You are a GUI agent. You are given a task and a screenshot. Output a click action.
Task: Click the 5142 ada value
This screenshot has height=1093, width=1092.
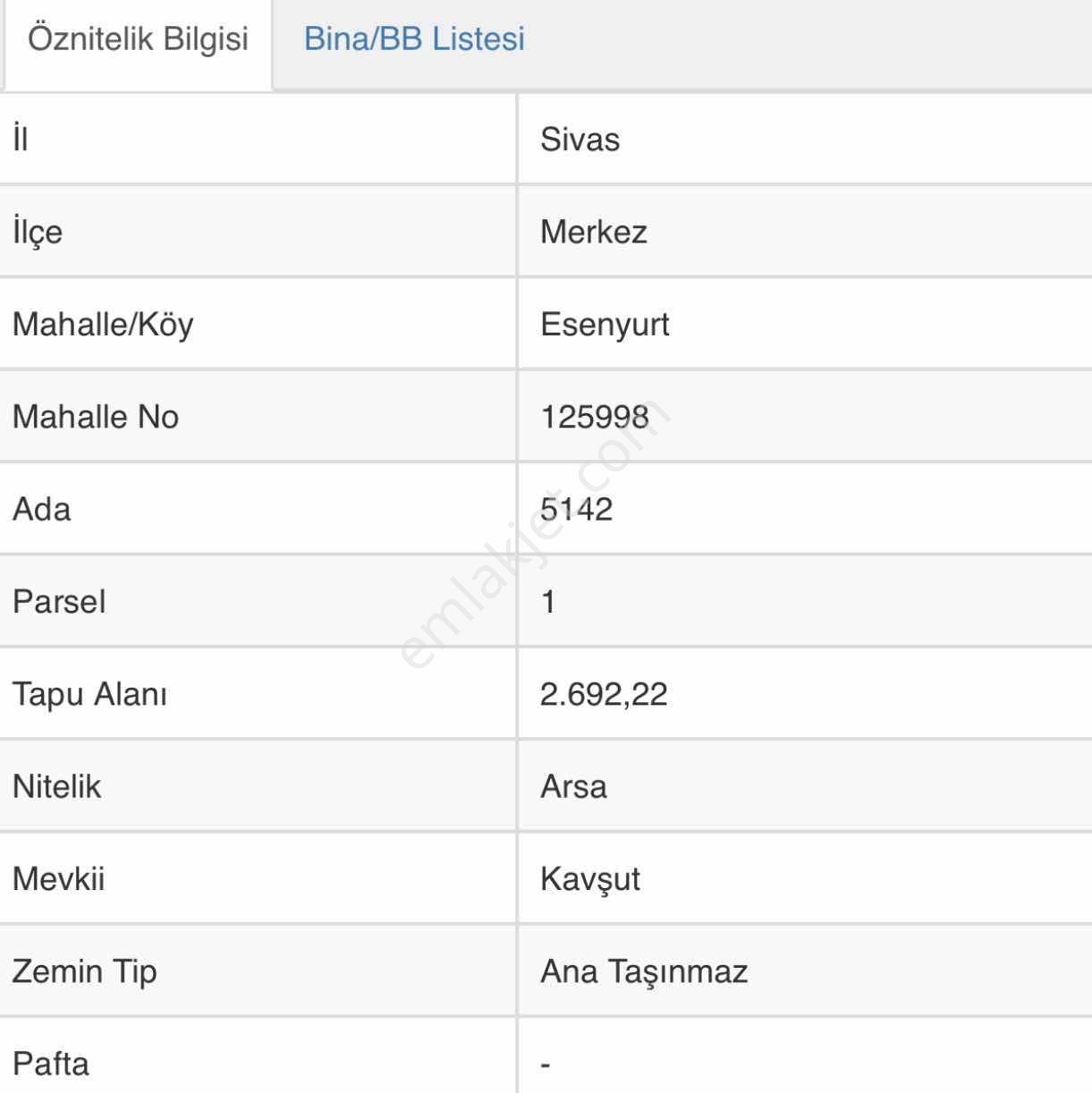click(577, 509)
